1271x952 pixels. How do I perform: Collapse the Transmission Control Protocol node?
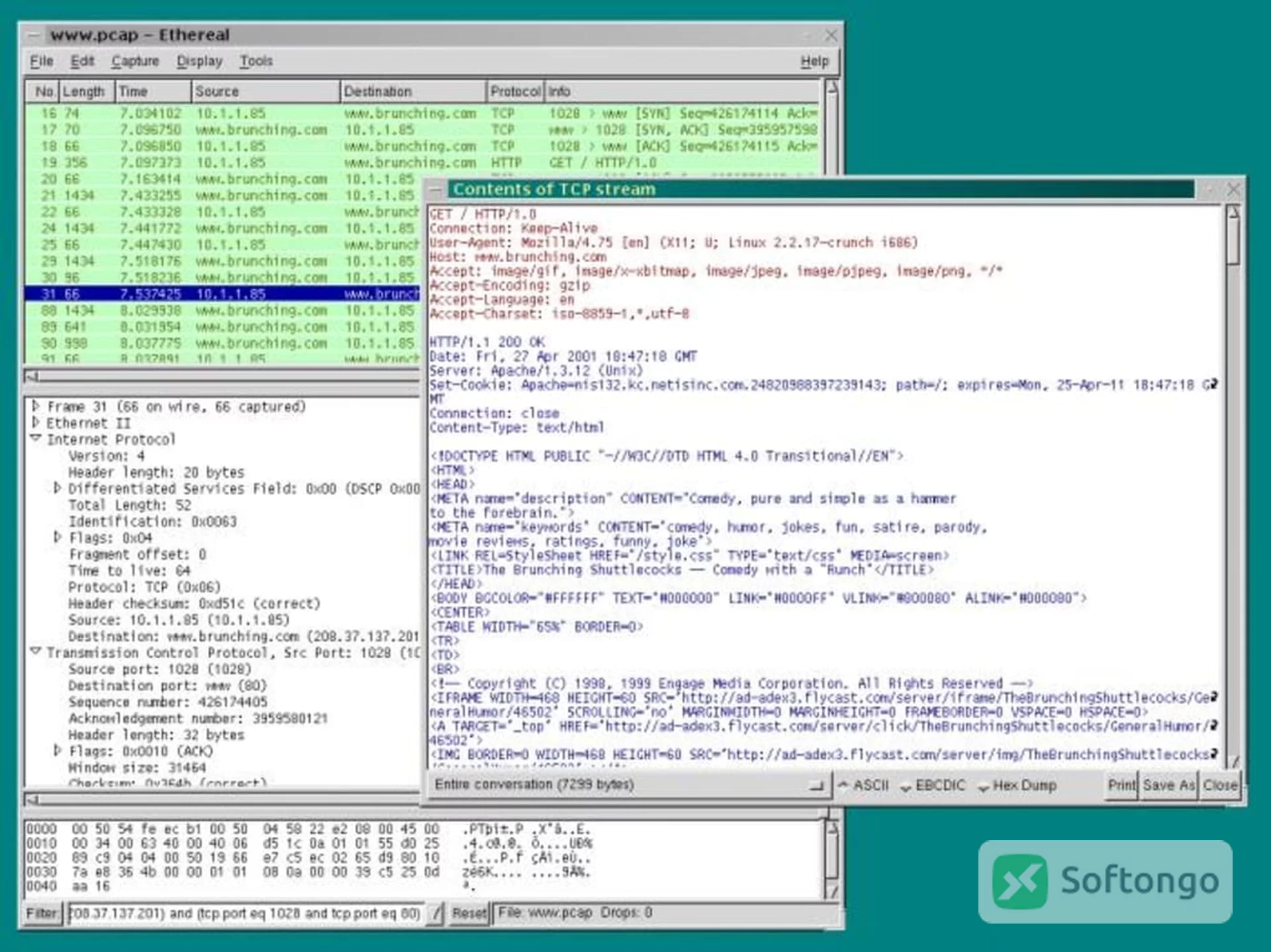(x=36, y=651)
